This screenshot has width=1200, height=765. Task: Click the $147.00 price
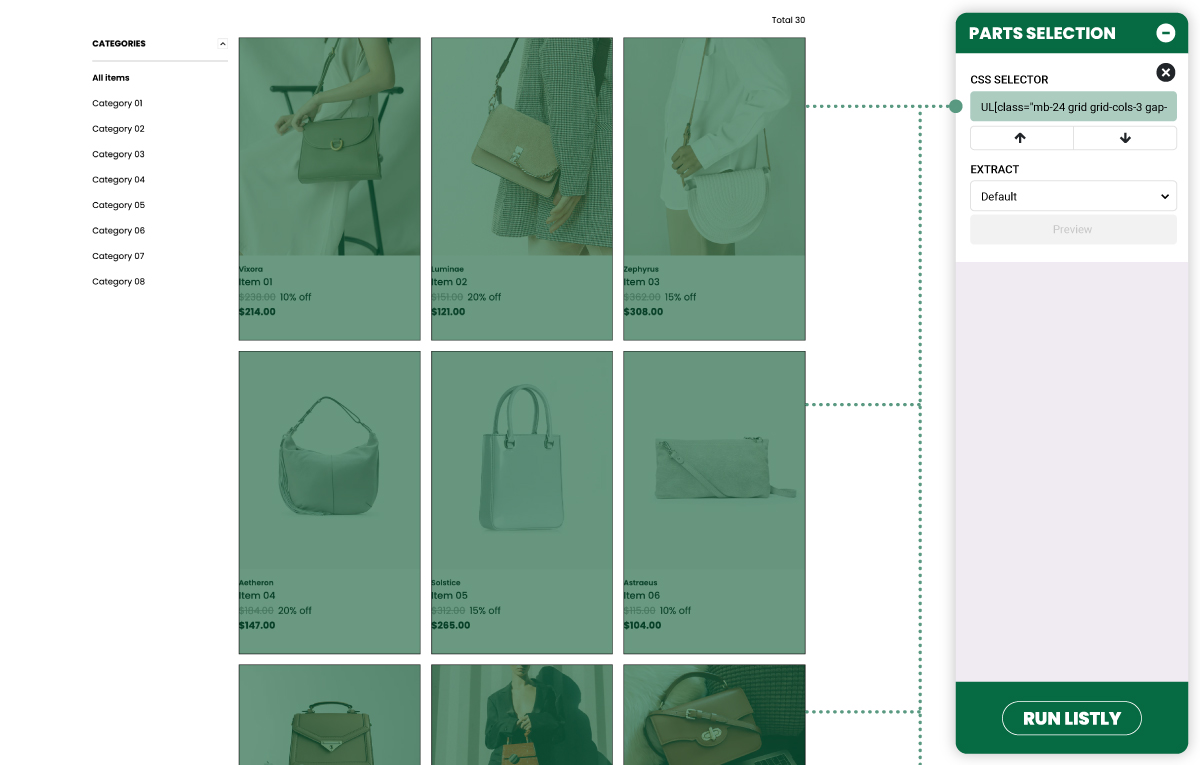(x=257, y=626)
